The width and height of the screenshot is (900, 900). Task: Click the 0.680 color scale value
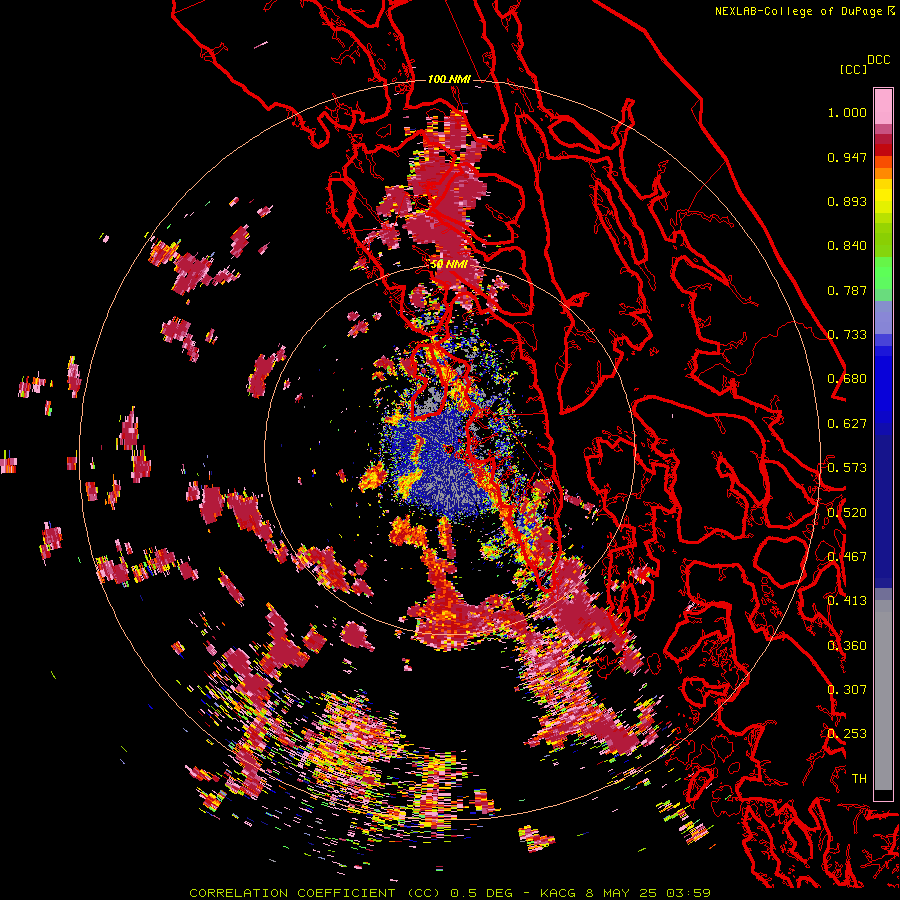click(847, 379)
